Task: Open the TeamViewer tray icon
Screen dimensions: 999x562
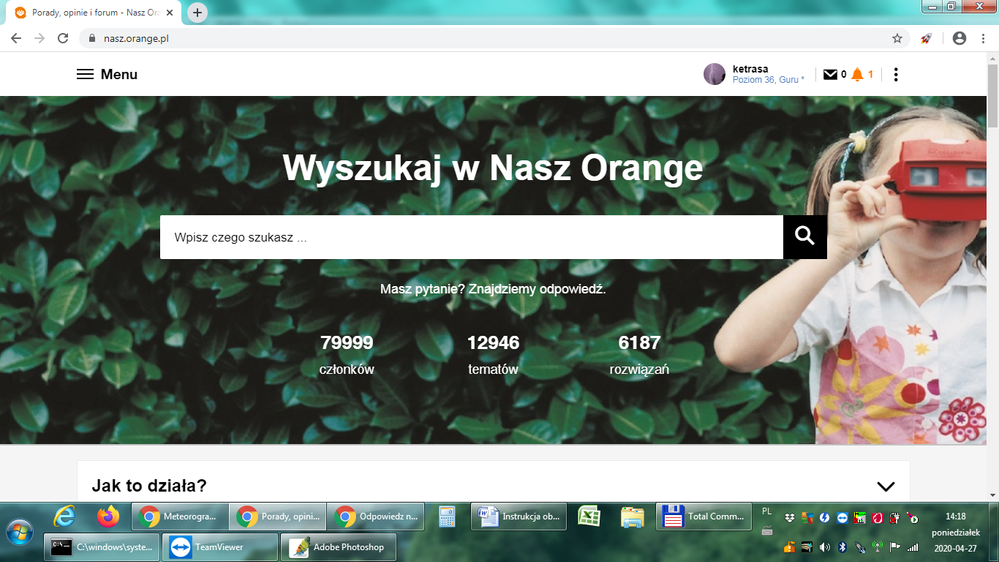Action: point(842,518)
